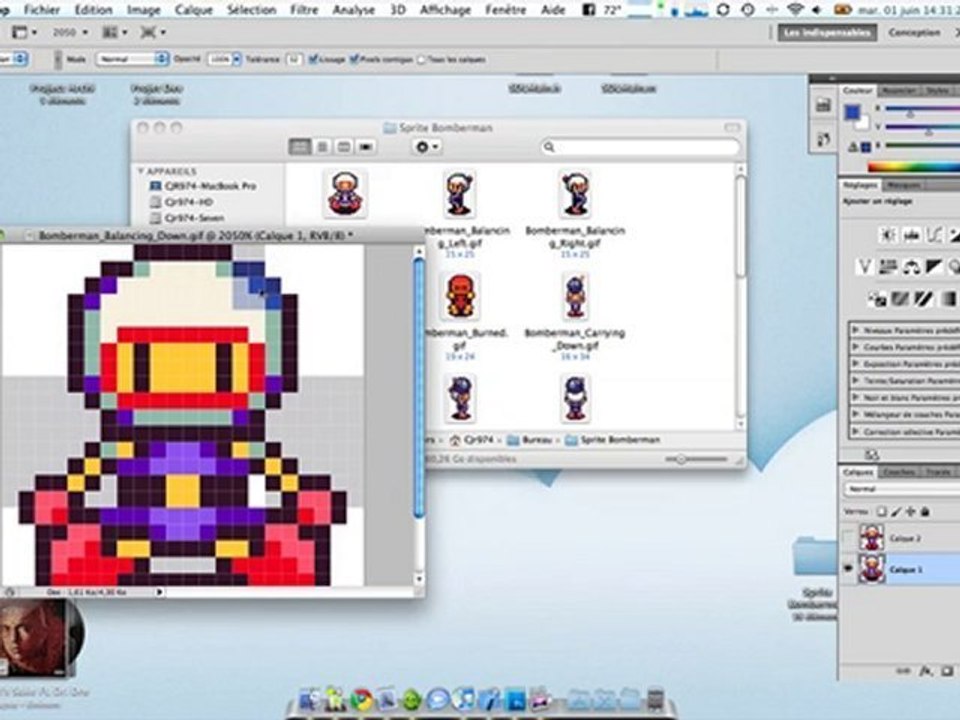Open the Calque menu
960x720 pixels.
pyautogui.click(x=193, y=10)
